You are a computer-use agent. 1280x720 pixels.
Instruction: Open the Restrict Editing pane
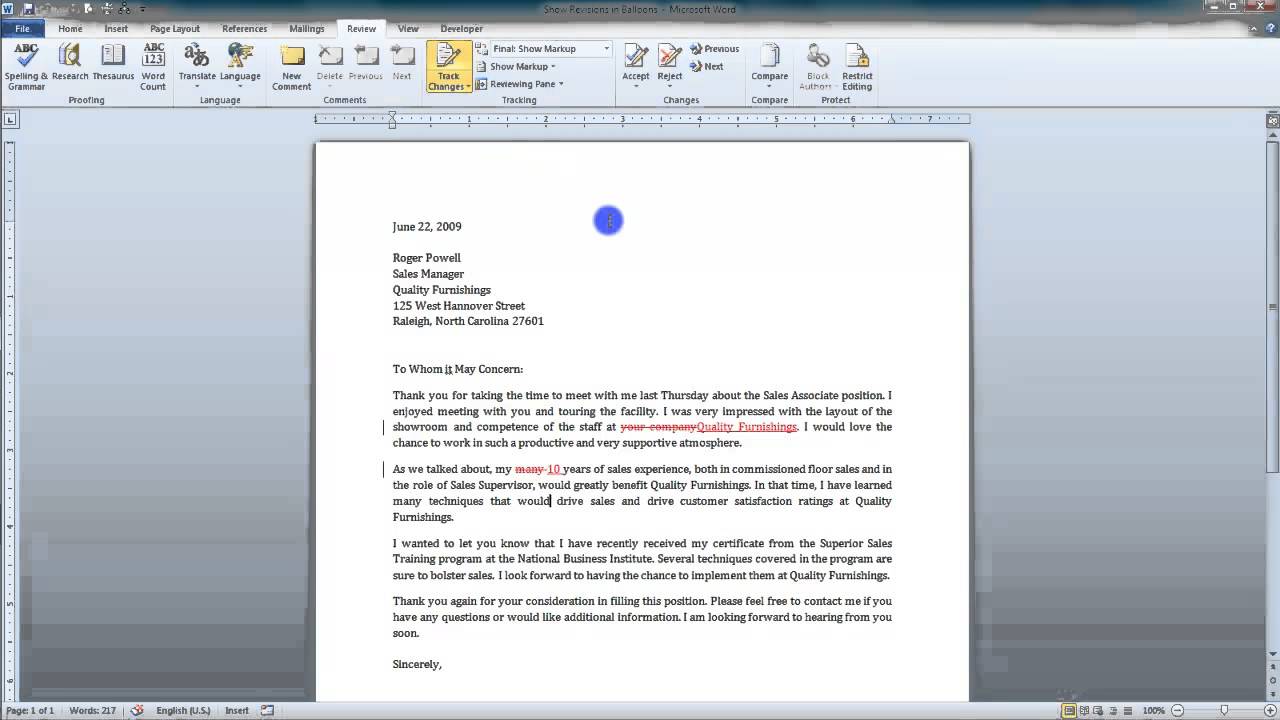coord(857,67)
